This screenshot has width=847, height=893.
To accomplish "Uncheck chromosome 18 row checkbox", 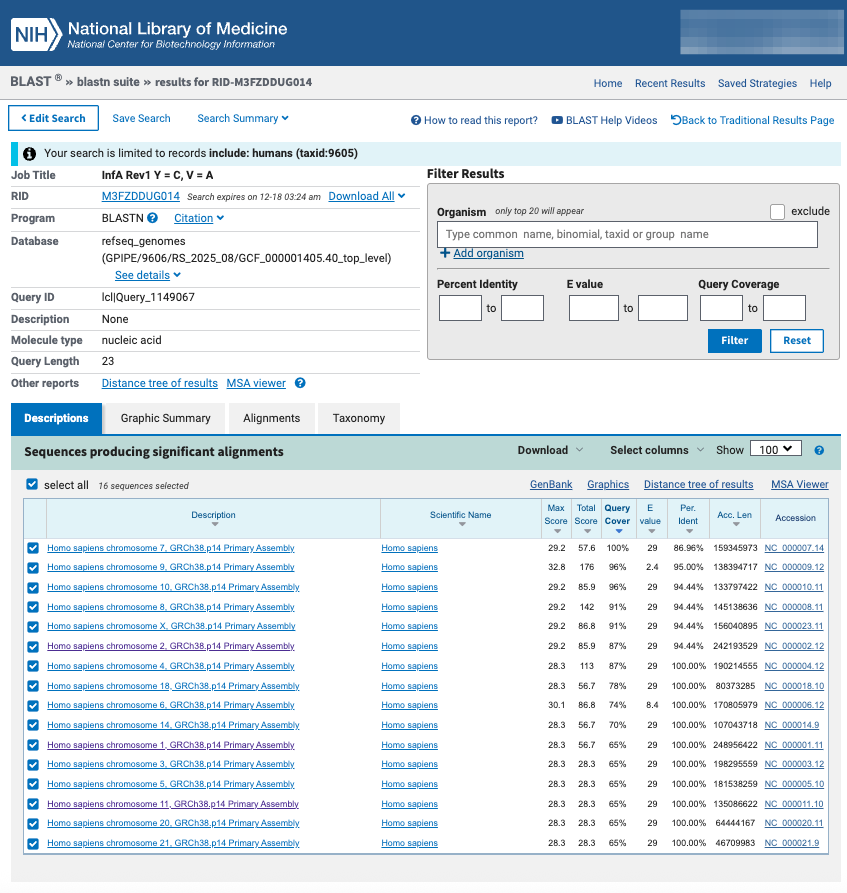I will pyautogui.click(x=33, y=686).
